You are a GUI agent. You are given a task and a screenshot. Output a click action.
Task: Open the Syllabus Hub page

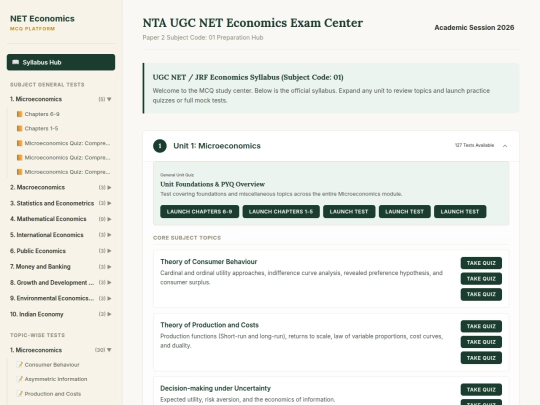coord(61,62)
